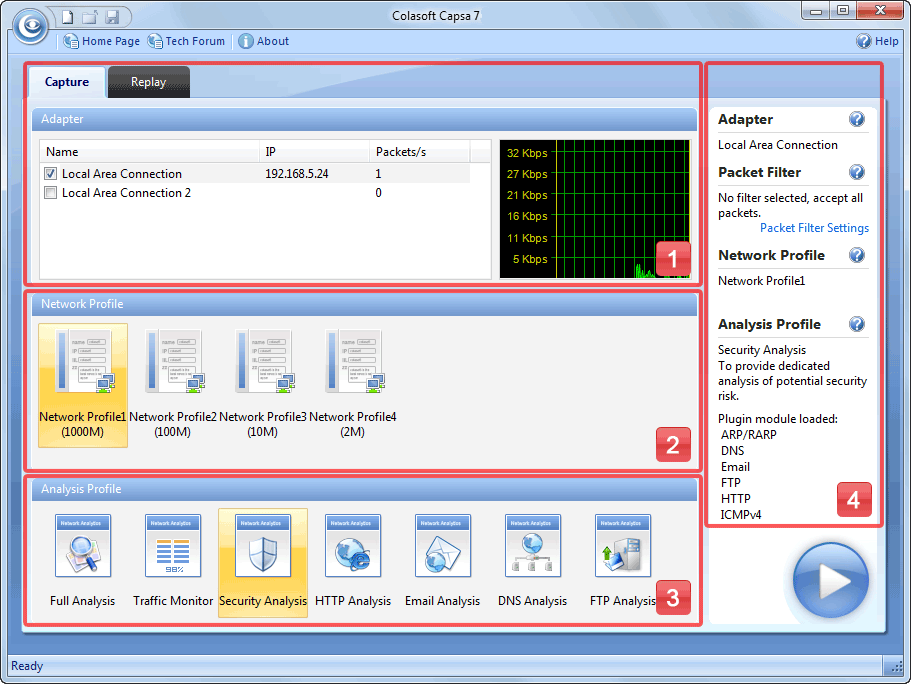Open the Colasoft application orb menu
Image resolution: width=911 pixels, height=684 pixels.
coord(30,26)
